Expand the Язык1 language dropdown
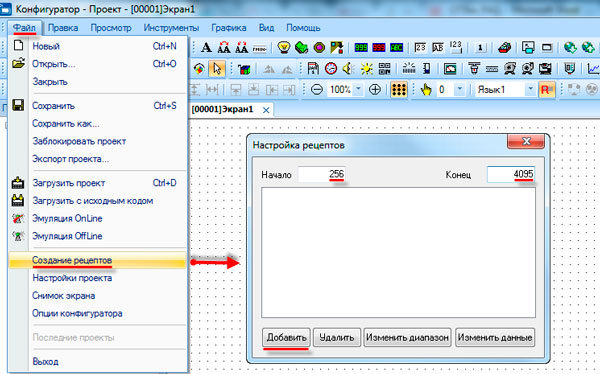 click(530, 90)
